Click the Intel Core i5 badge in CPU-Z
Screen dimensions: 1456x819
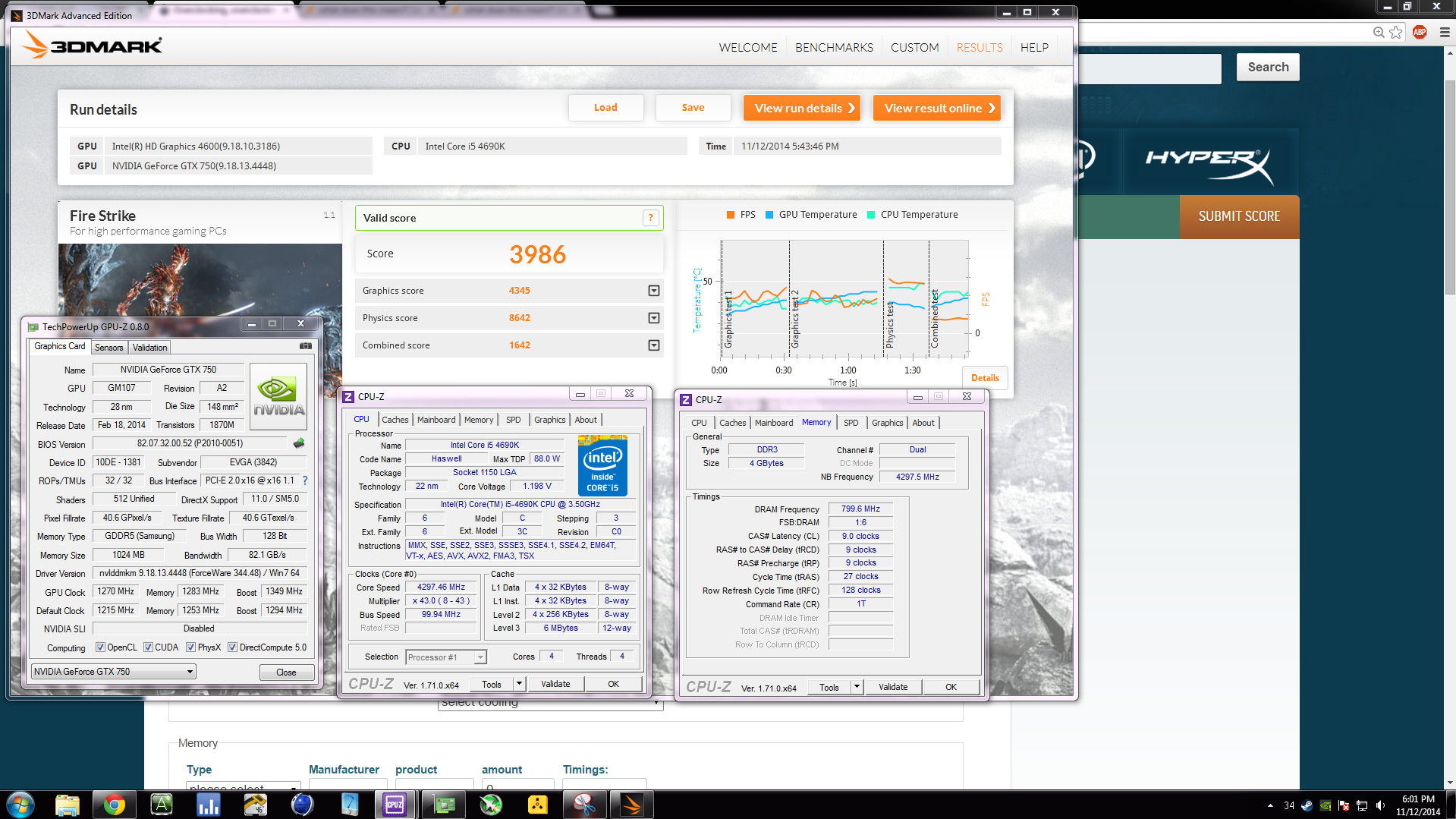point(602,465)
